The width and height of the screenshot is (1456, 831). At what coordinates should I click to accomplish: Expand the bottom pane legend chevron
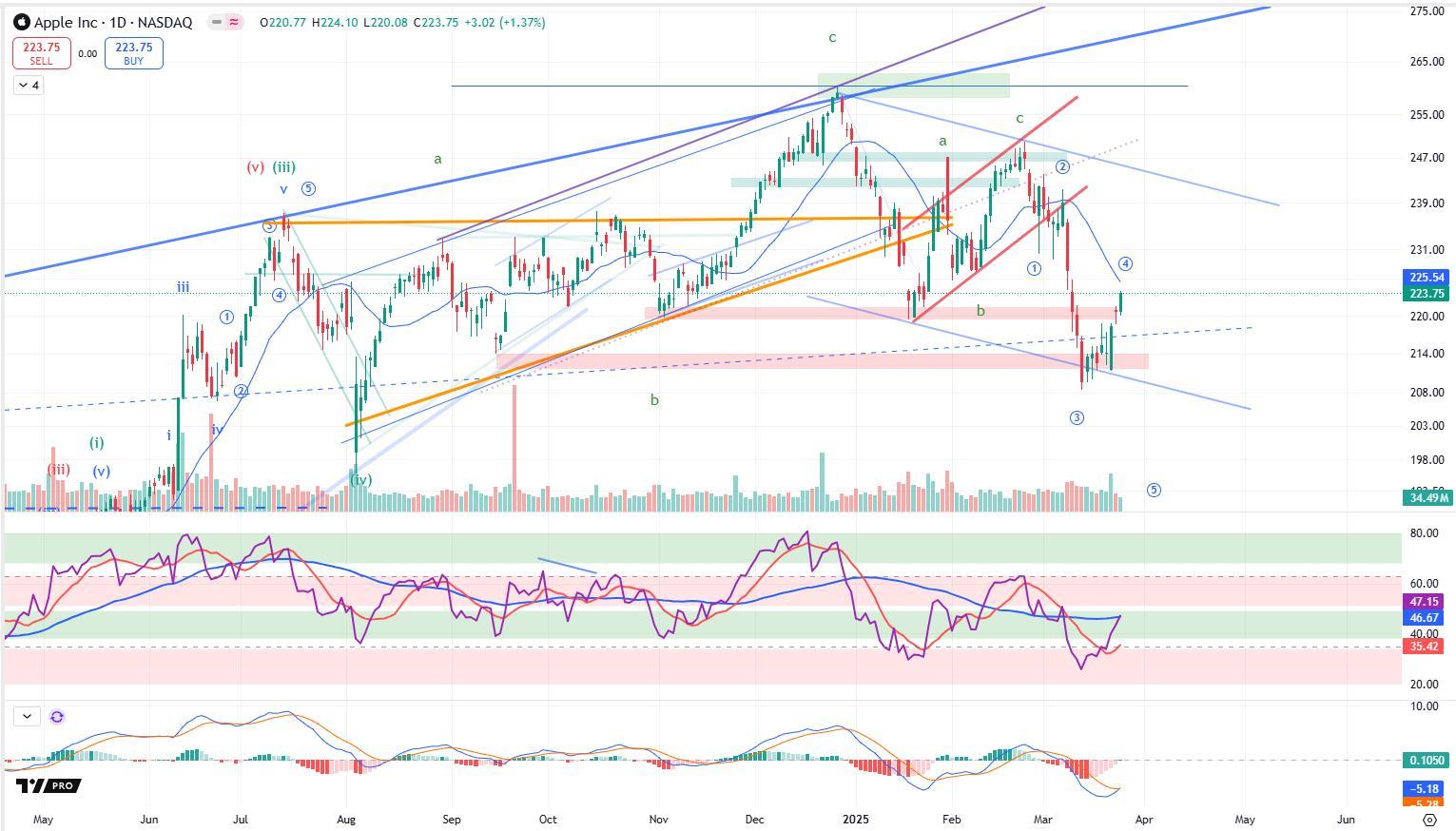[x=27, y=717]
